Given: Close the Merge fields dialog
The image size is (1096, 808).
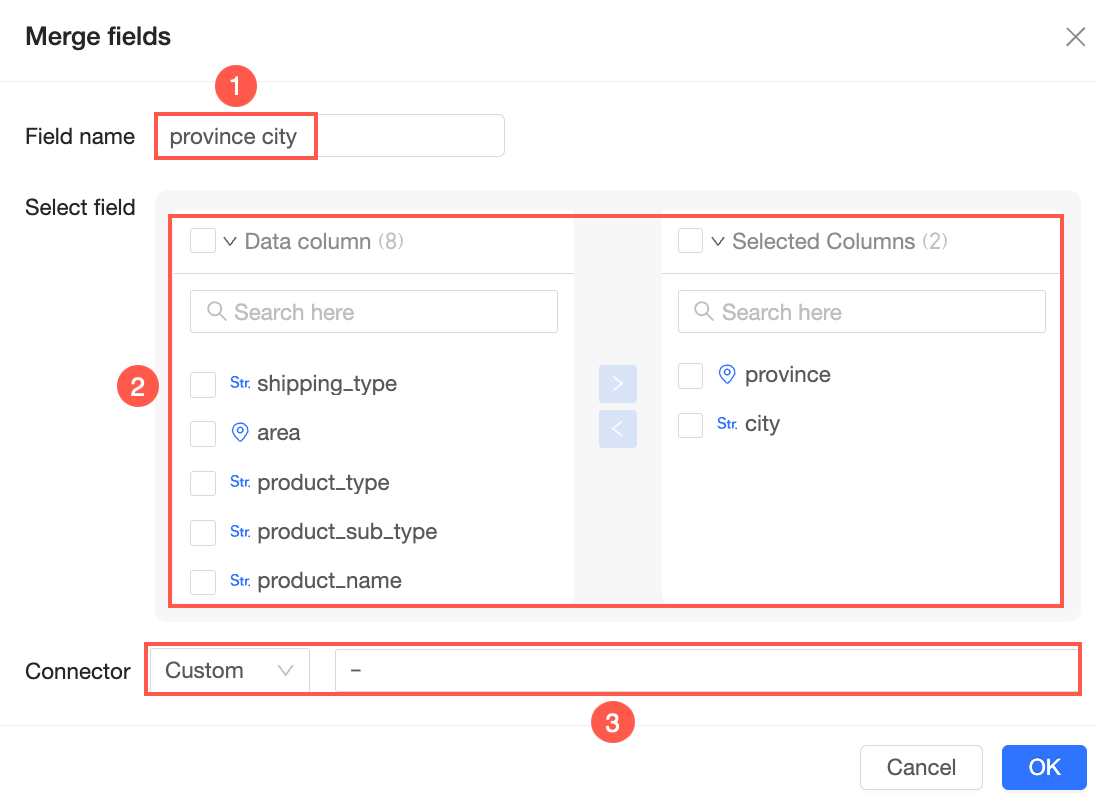Looking at the screenshot, I should [1075, 37].
